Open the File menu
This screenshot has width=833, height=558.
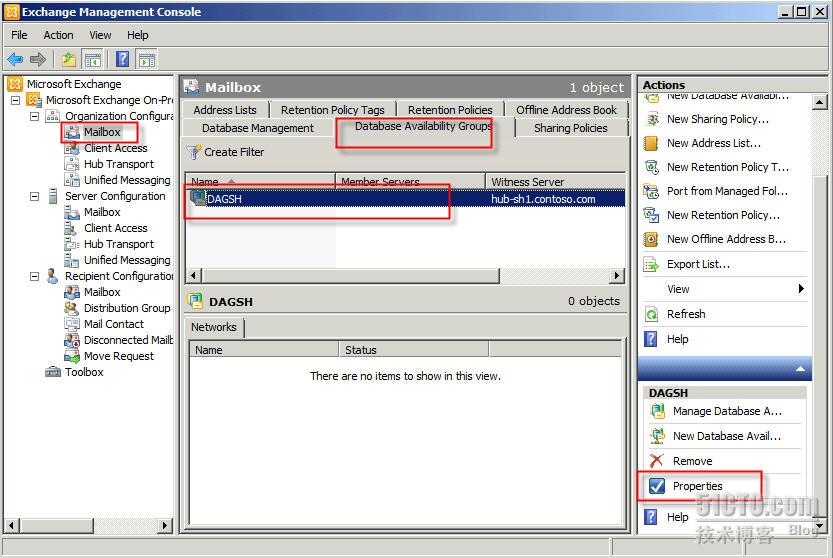pos(19,35)
